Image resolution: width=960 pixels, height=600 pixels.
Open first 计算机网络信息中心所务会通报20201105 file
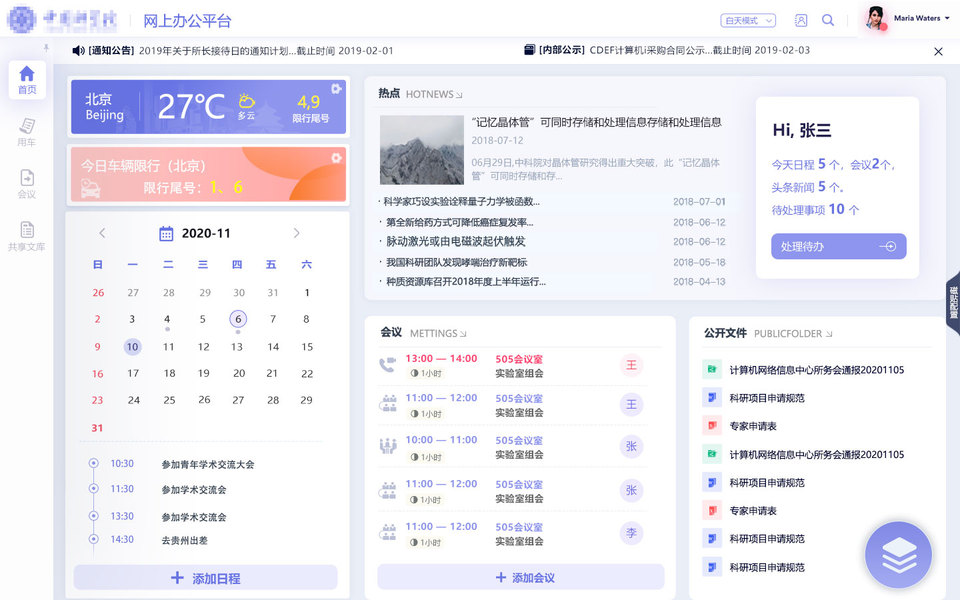click(x=817, y=370)
